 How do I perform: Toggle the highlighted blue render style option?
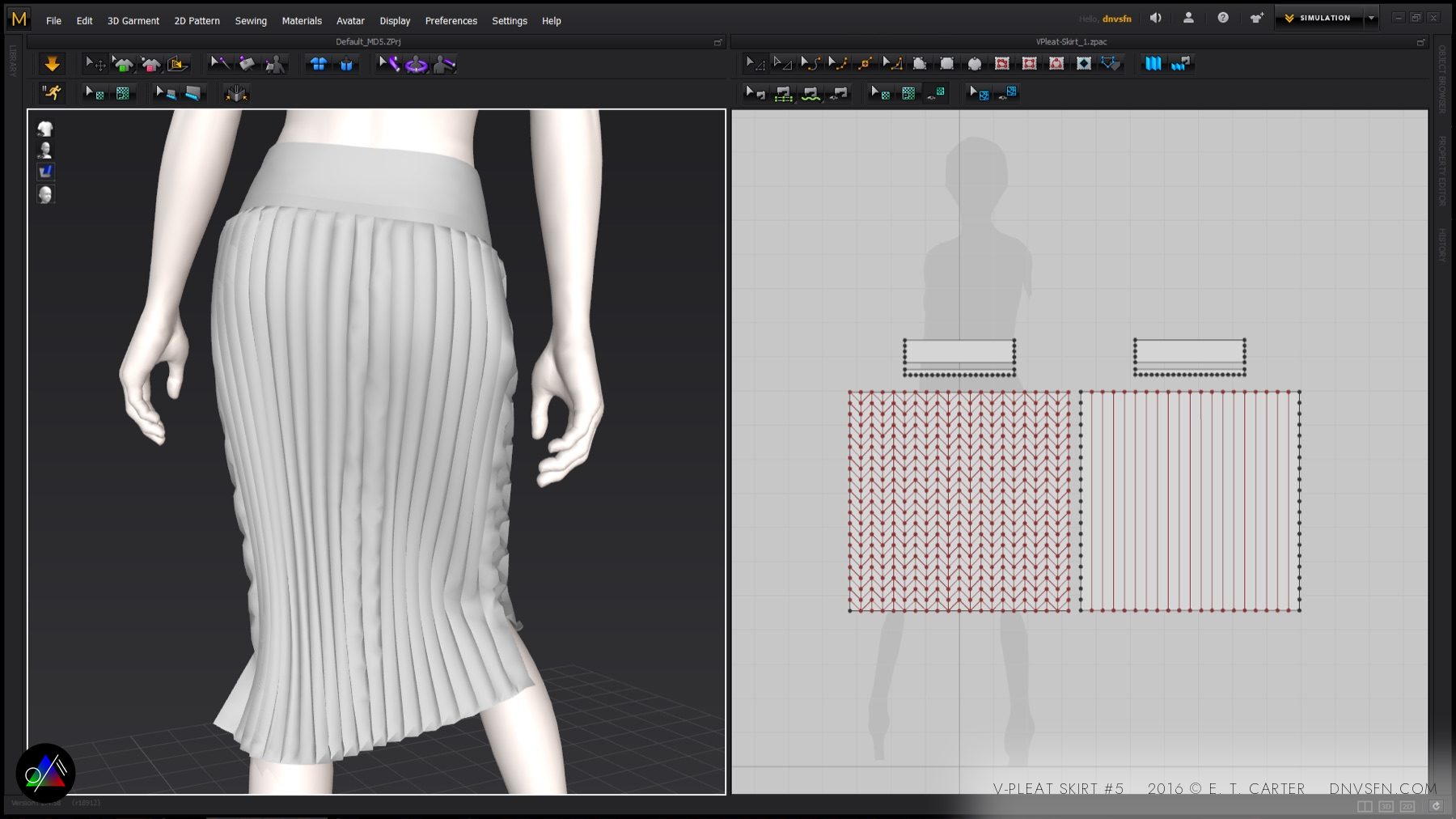[x=45, y=172]
